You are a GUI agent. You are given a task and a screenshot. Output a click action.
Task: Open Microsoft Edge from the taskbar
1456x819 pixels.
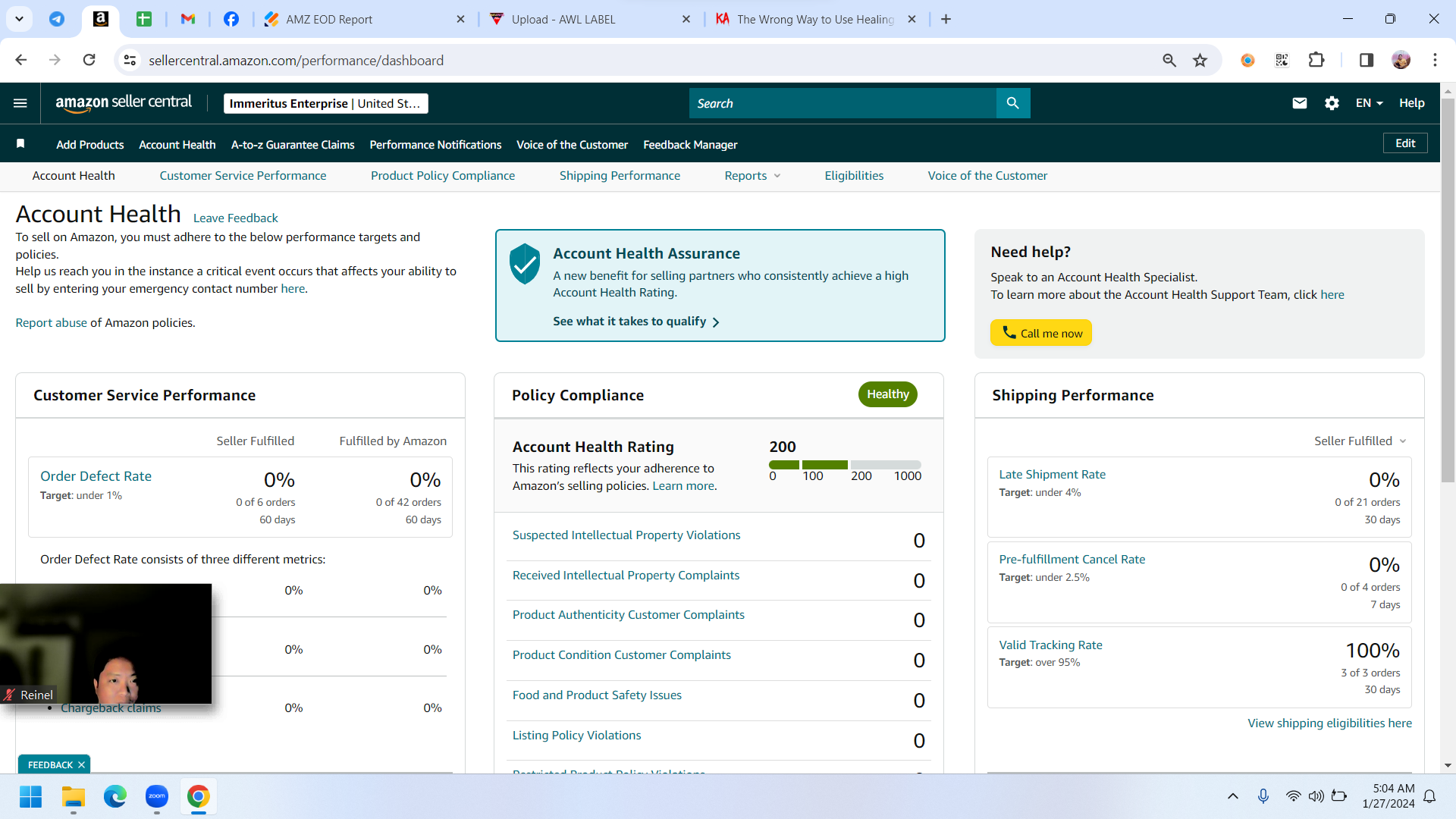tap(115, 796)
